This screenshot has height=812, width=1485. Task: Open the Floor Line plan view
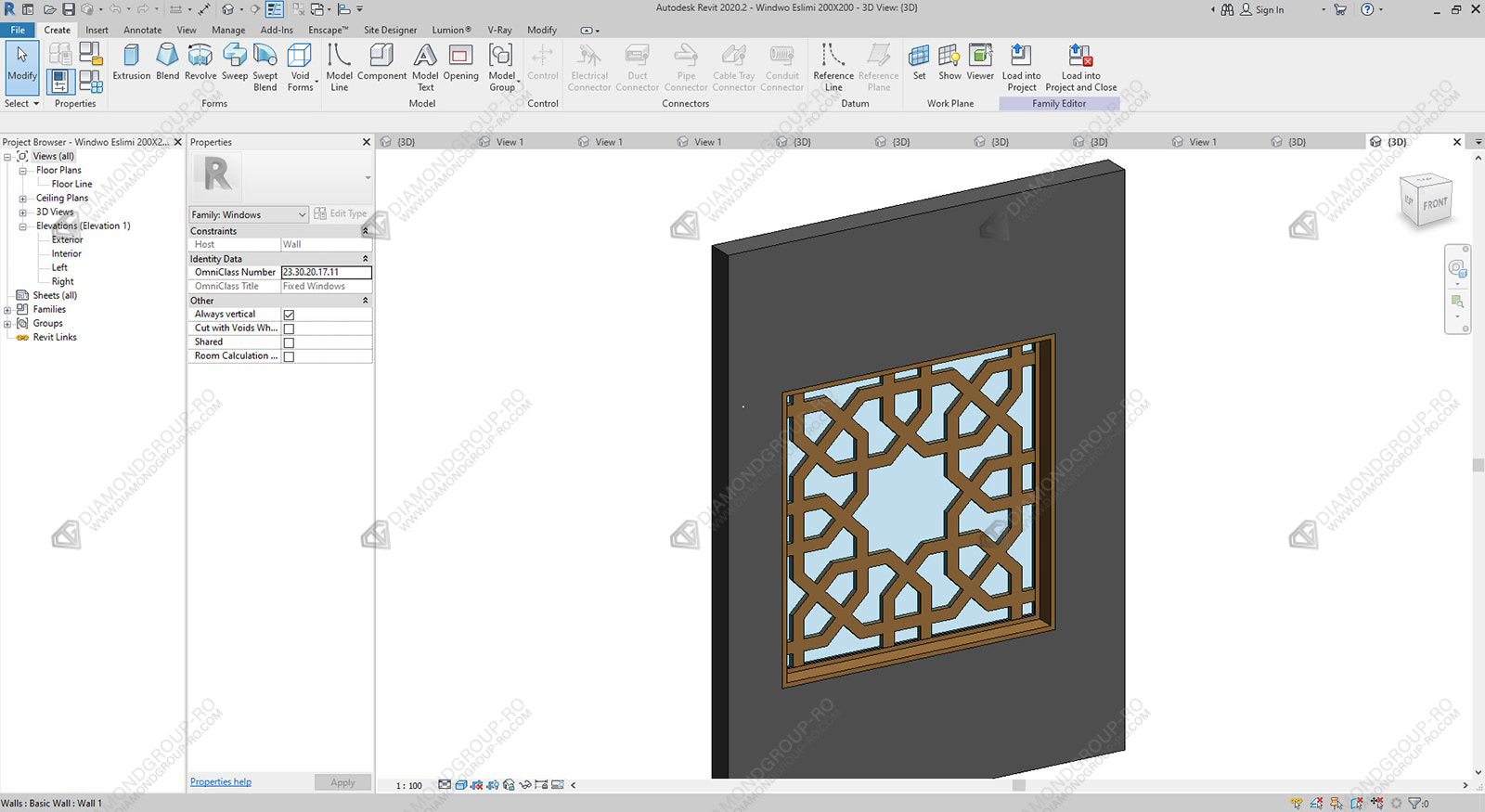coord(71,184)
